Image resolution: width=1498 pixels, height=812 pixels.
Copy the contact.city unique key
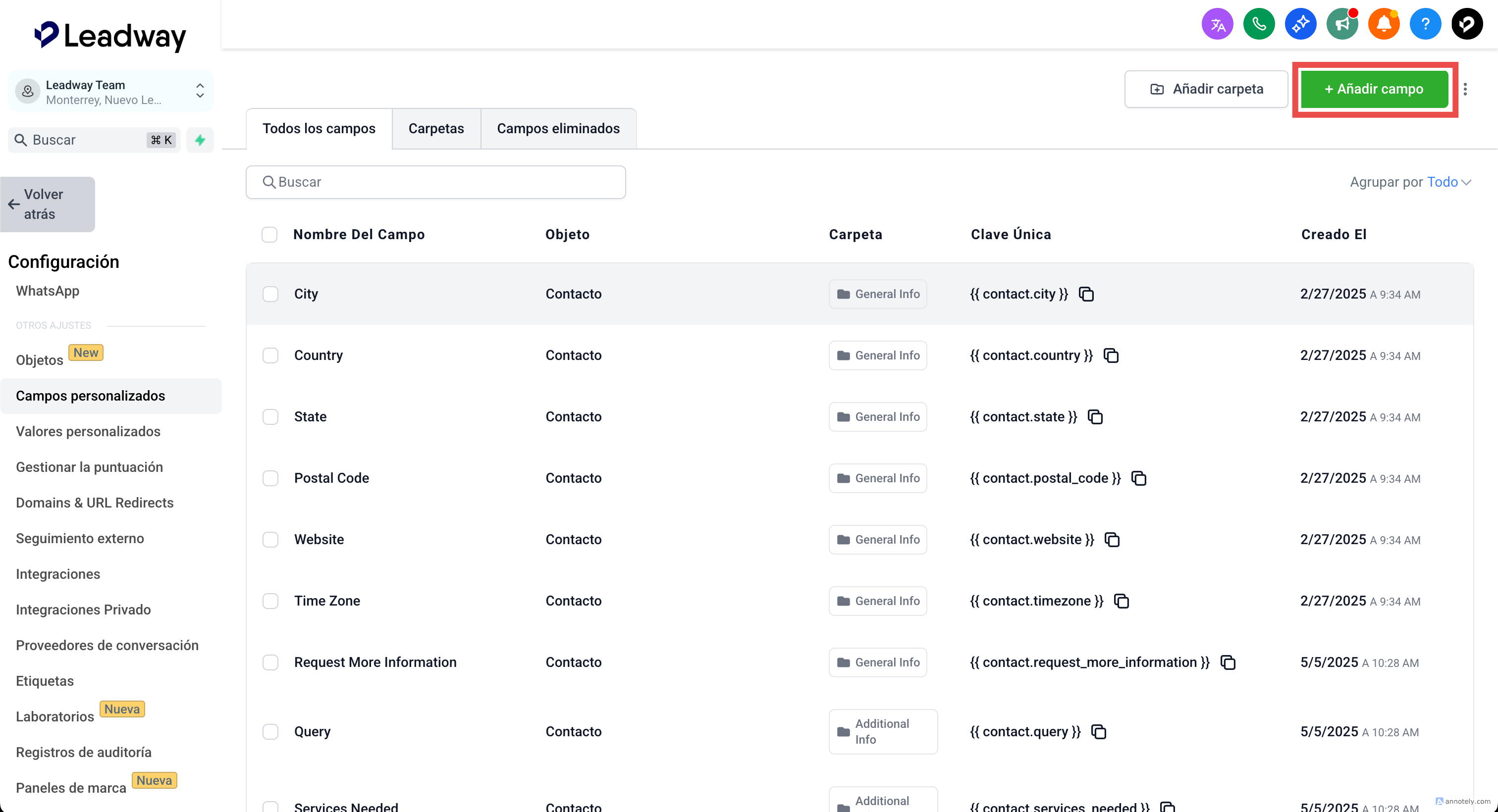(x=1086, y=294)
